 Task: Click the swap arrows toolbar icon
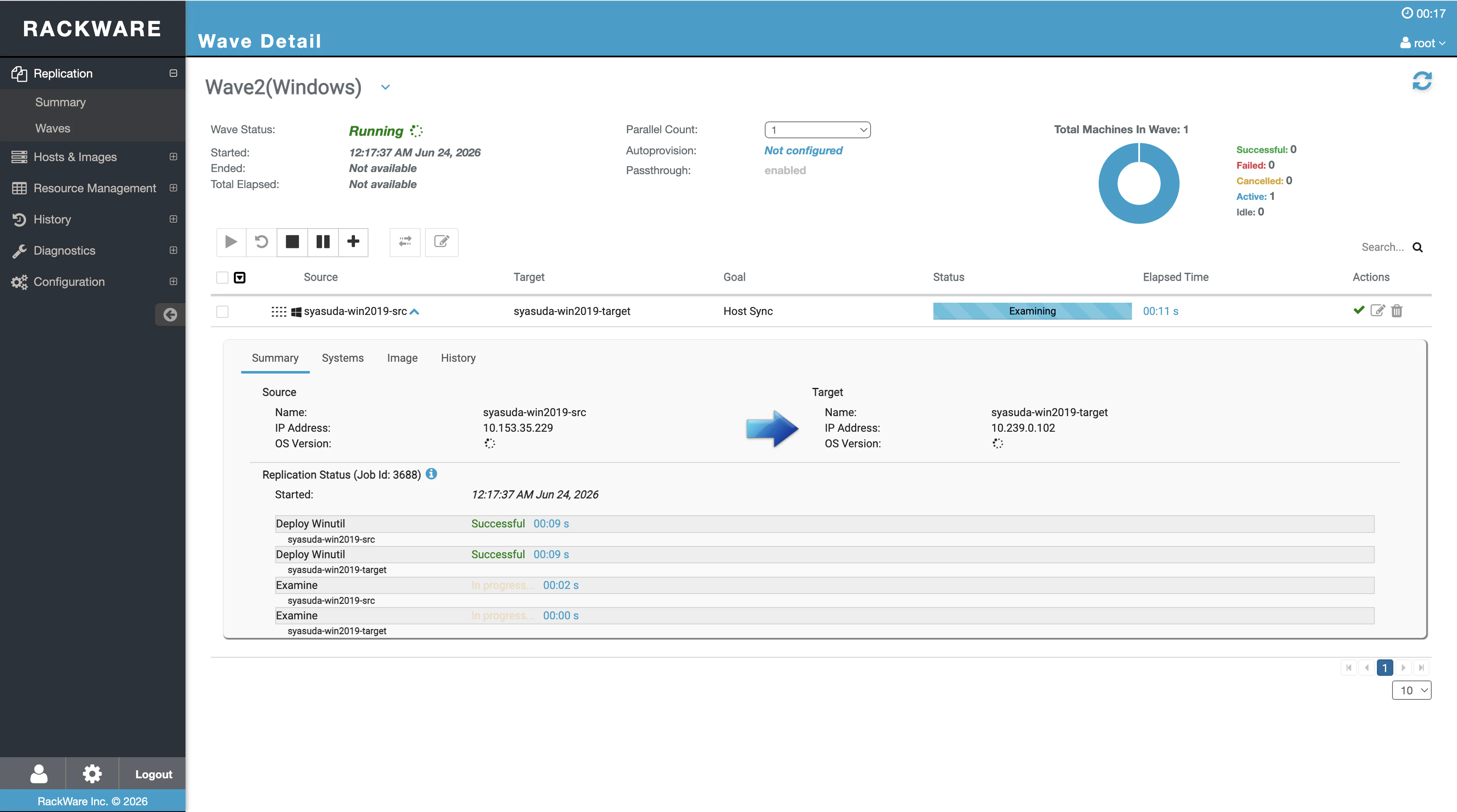(x=405, y=242)
